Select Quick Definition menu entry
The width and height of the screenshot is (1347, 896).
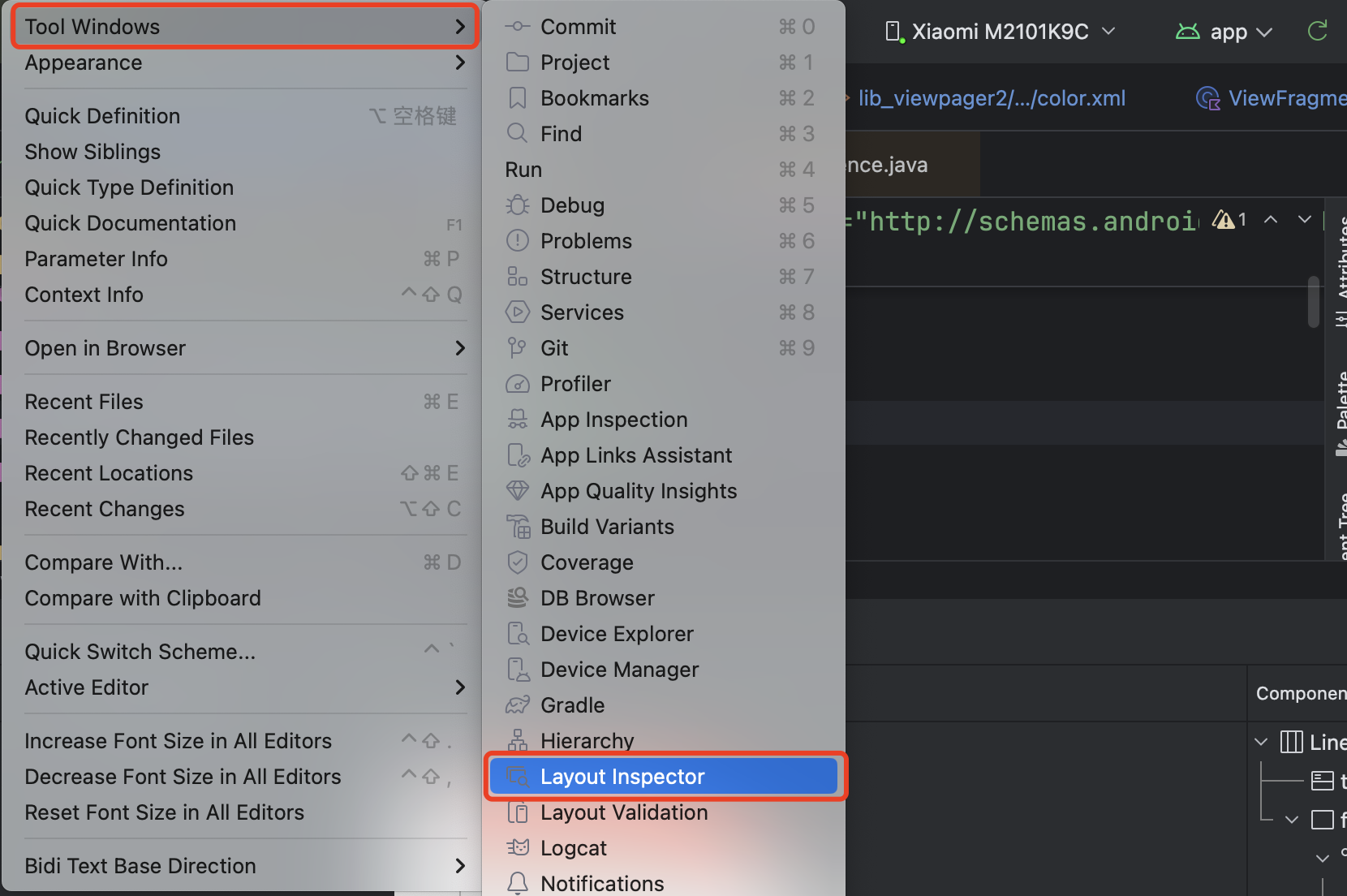(244, 116)
